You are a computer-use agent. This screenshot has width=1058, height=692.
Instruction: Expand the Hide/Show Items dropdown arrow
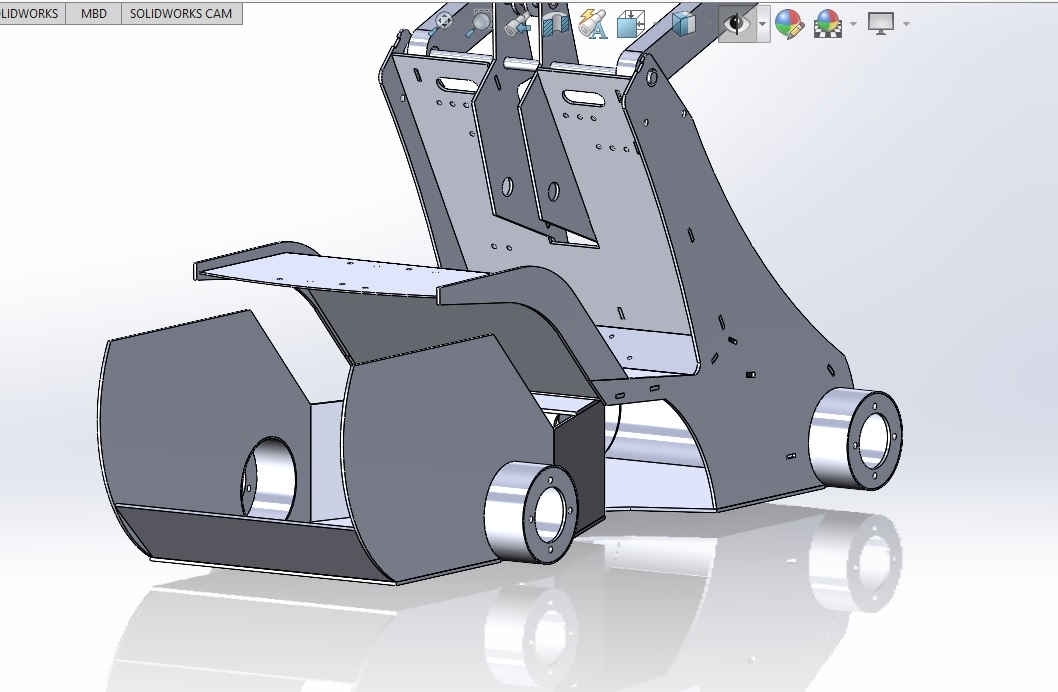pos(762,23)
